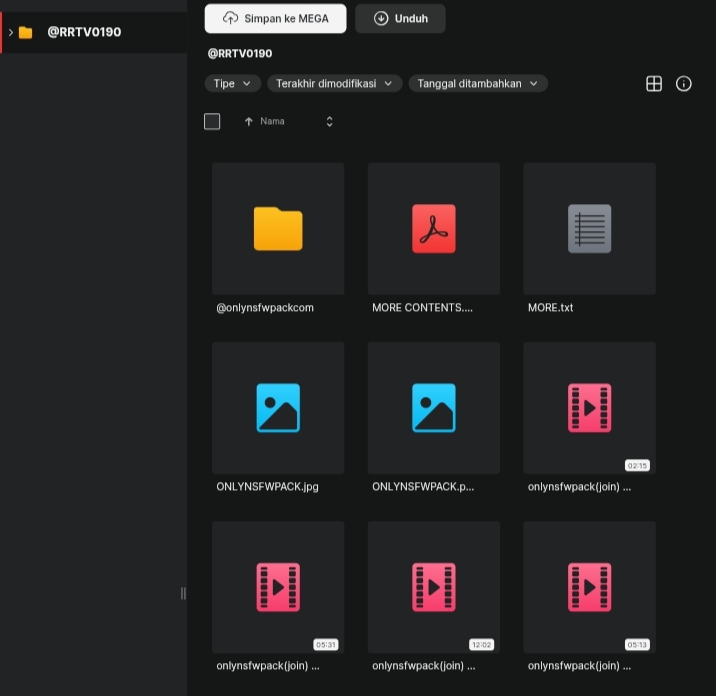This screenshot has height=696, width=716.
Task: Click the ONLYNSFWPACK.jpg file name
Action: coord(268,487)
